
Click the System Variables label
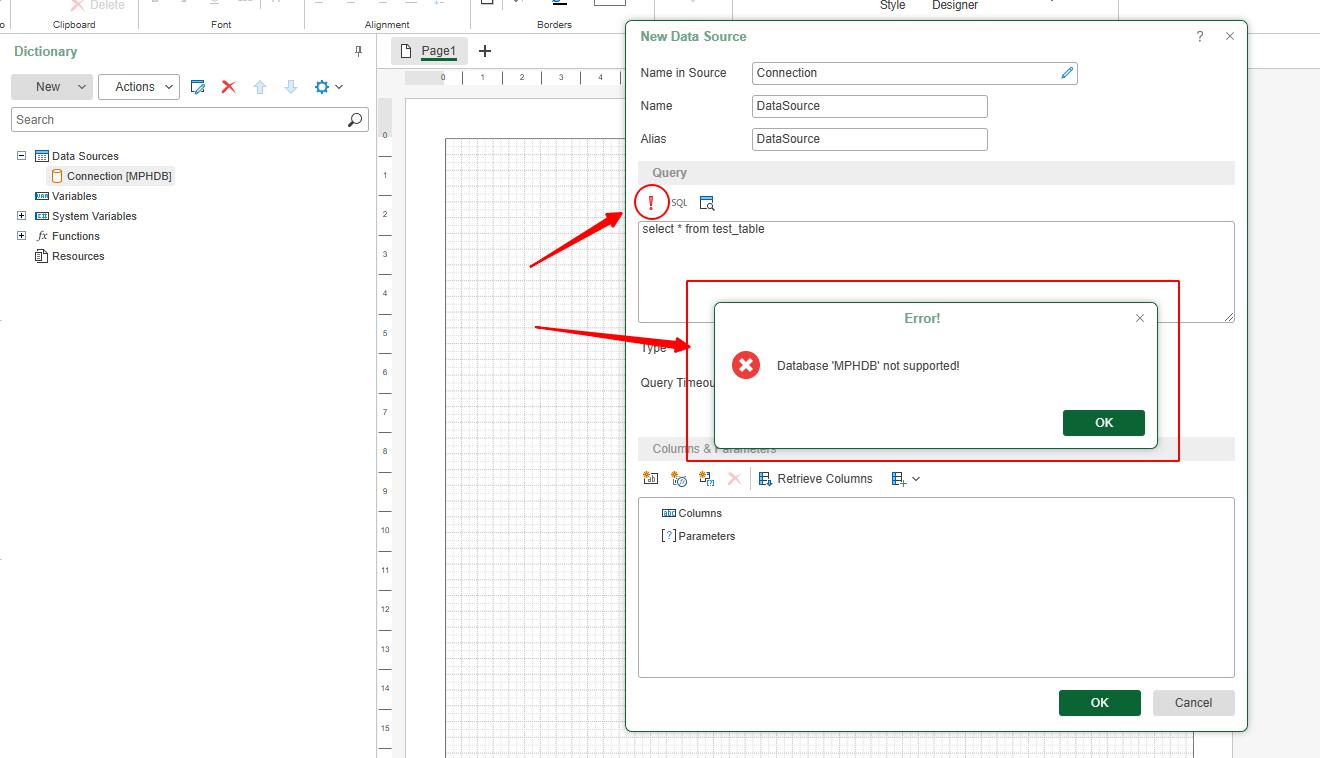[94, 216]
